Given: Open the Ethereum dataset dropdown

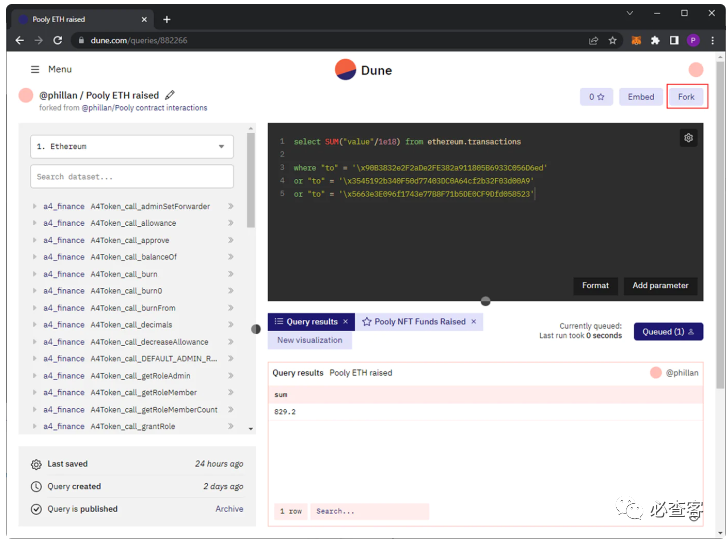Looking at the screenshot, I should (132, 146).
